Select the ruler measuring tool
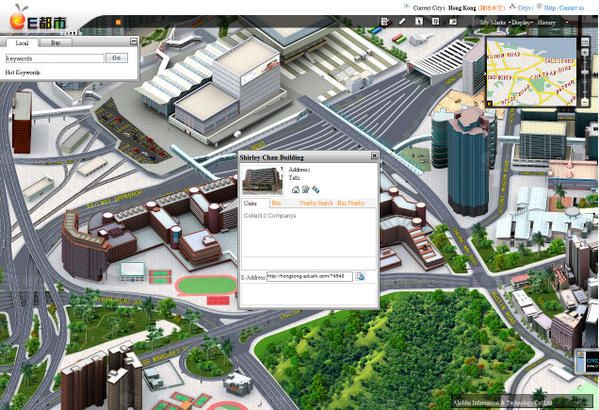This screenshot has height=410, width=599. tap(402, 22)
